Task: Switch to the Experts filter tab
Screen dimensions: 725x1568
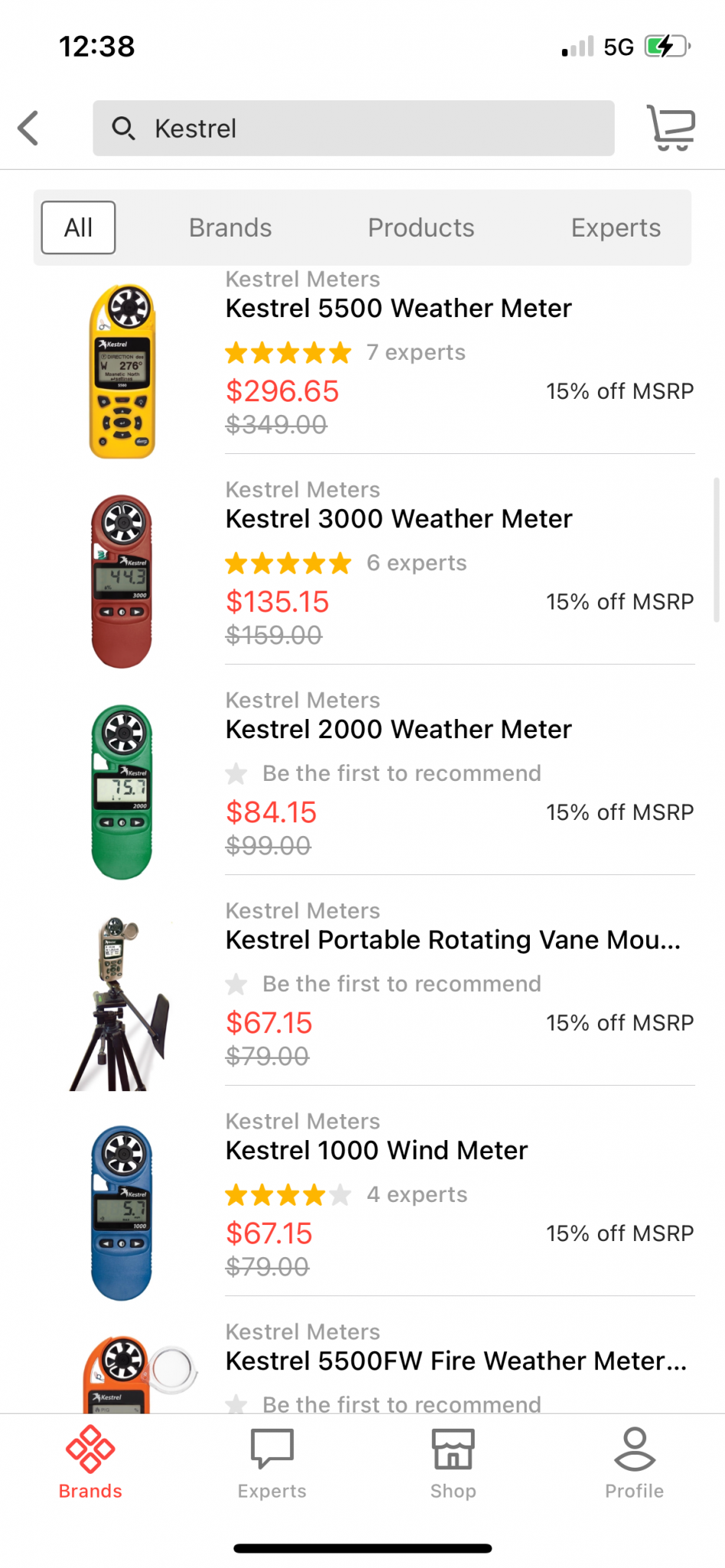Action: pyautogui.click(x=616, y=227)
